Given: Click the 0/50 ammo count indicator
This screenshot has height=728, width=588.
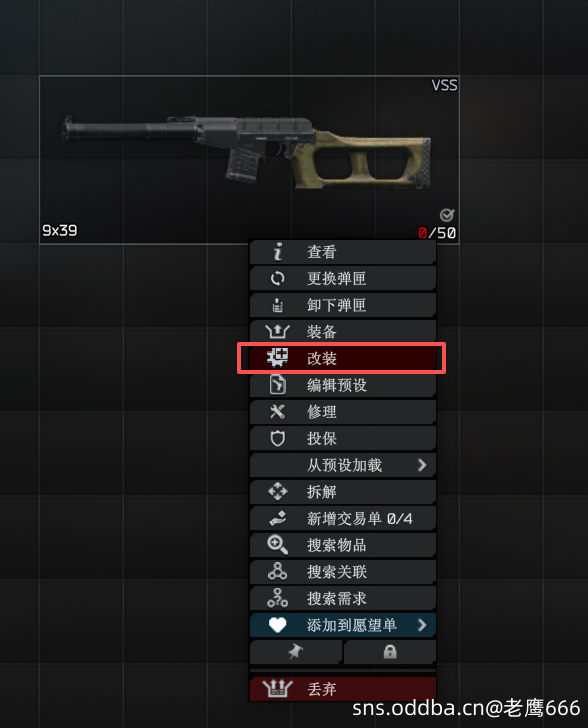Looking at the screenshot, I should point(437,233).
